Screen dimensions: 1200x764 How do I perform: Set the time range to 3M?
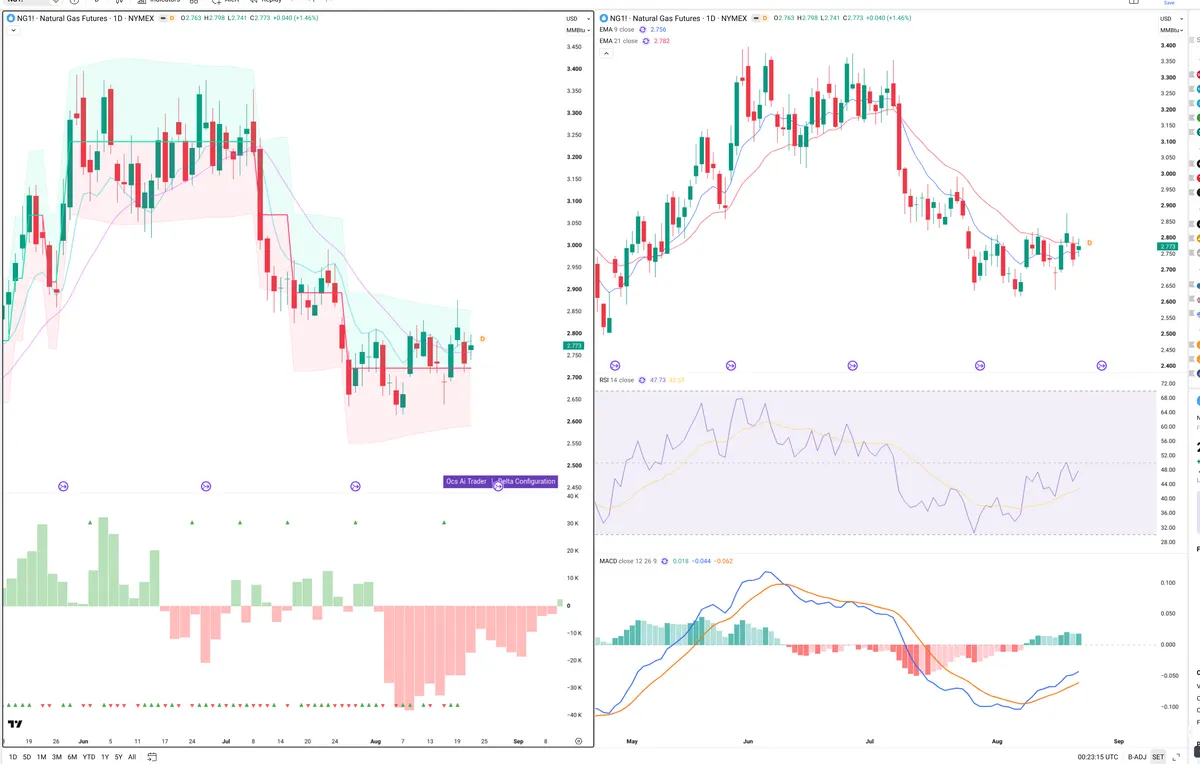click(57, 757)
